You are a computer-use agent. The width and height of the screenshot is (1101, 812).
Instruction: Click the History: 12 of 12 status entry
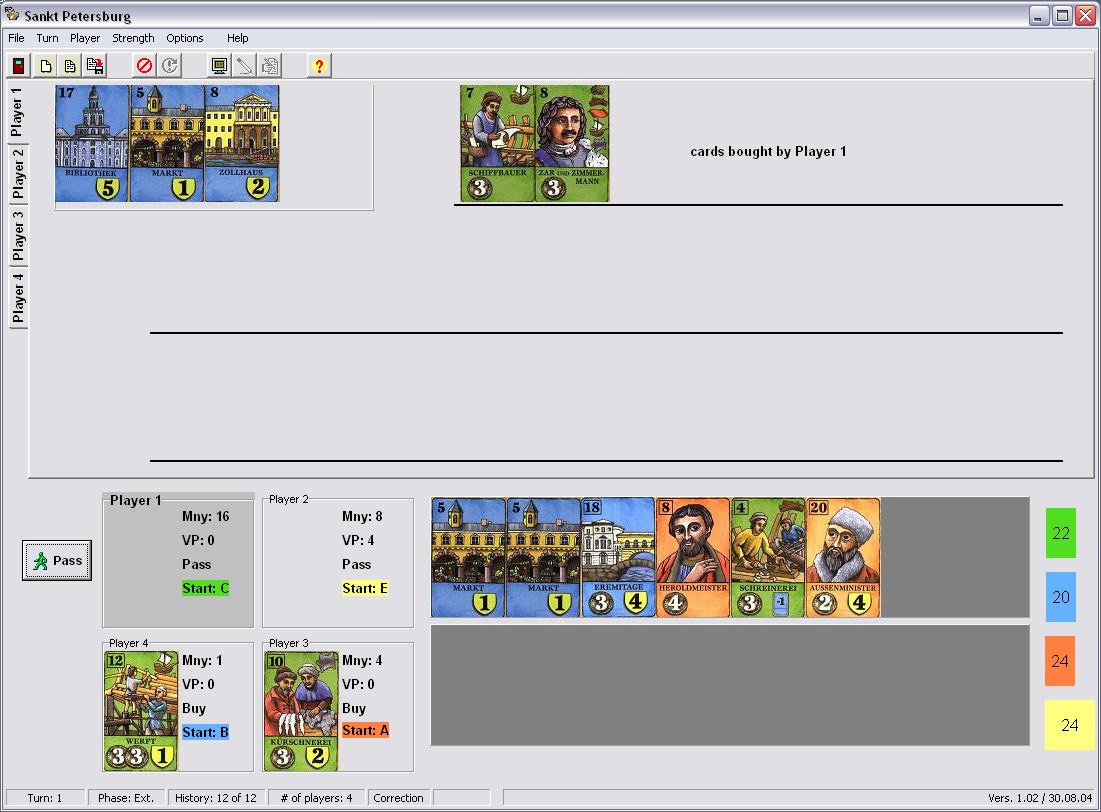[x=216, y=798]
